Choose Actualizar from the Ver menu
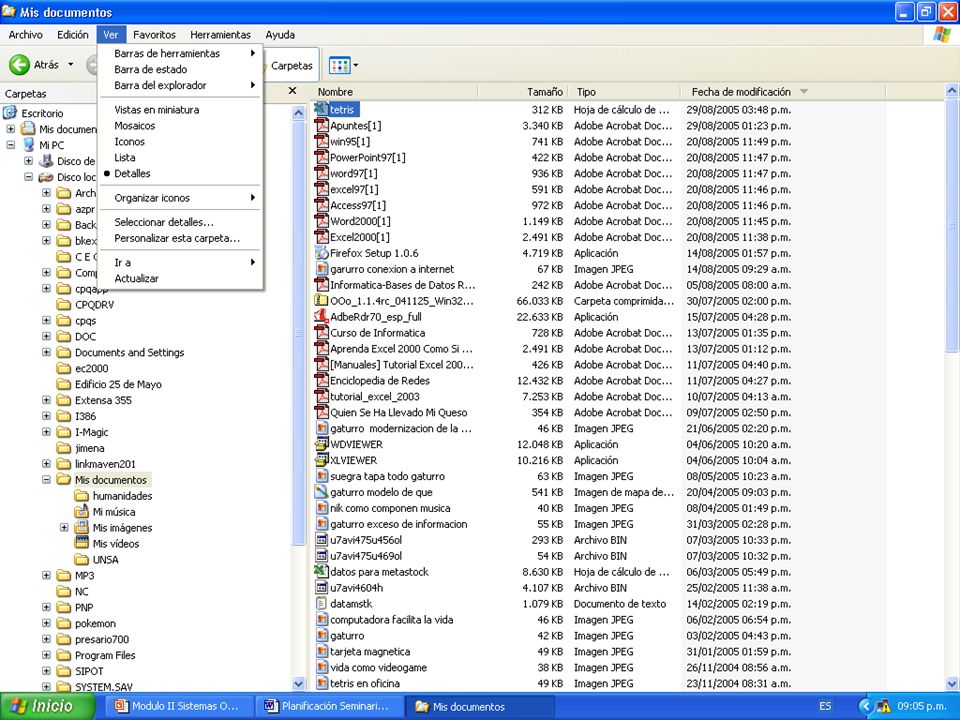960x720 pixels. (x=181, y=279)
